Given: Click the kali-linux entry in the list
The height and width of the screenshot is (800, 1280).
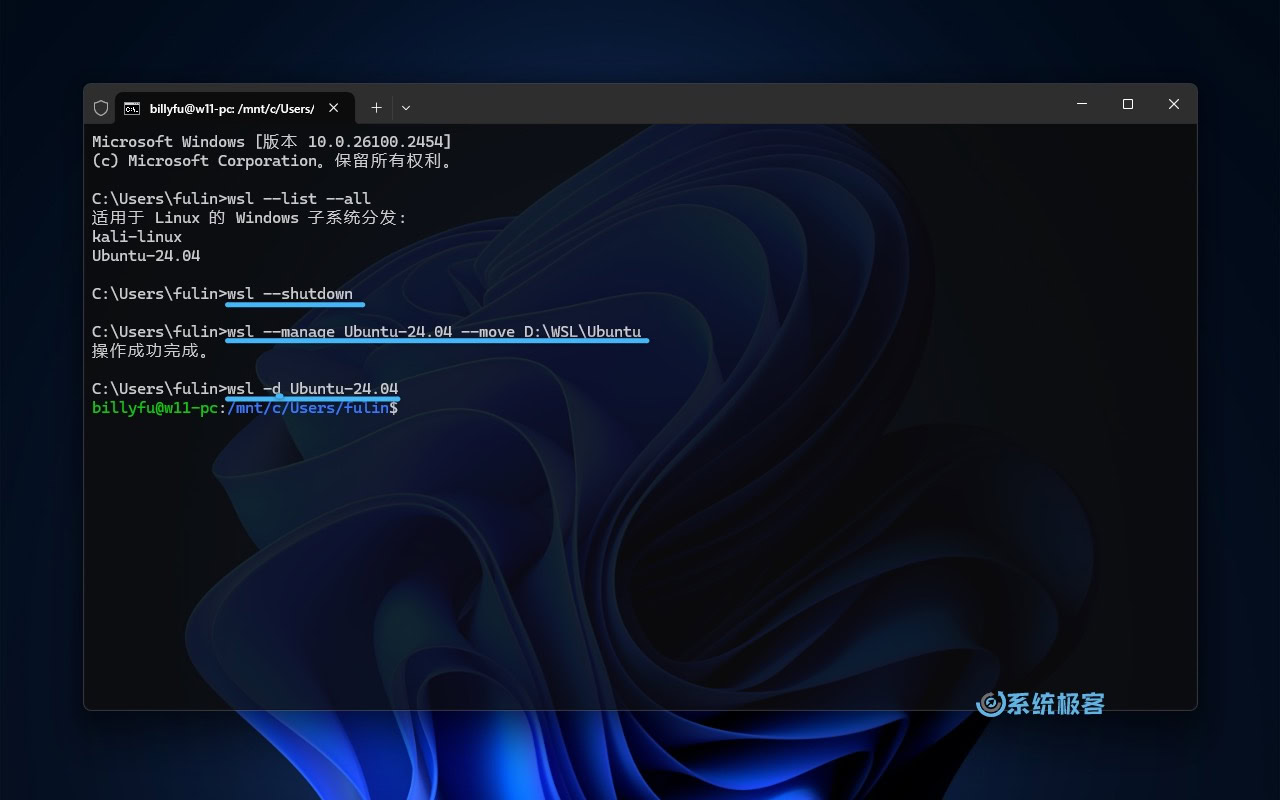Looking at the screenshot, I should (x=137, y=237).
